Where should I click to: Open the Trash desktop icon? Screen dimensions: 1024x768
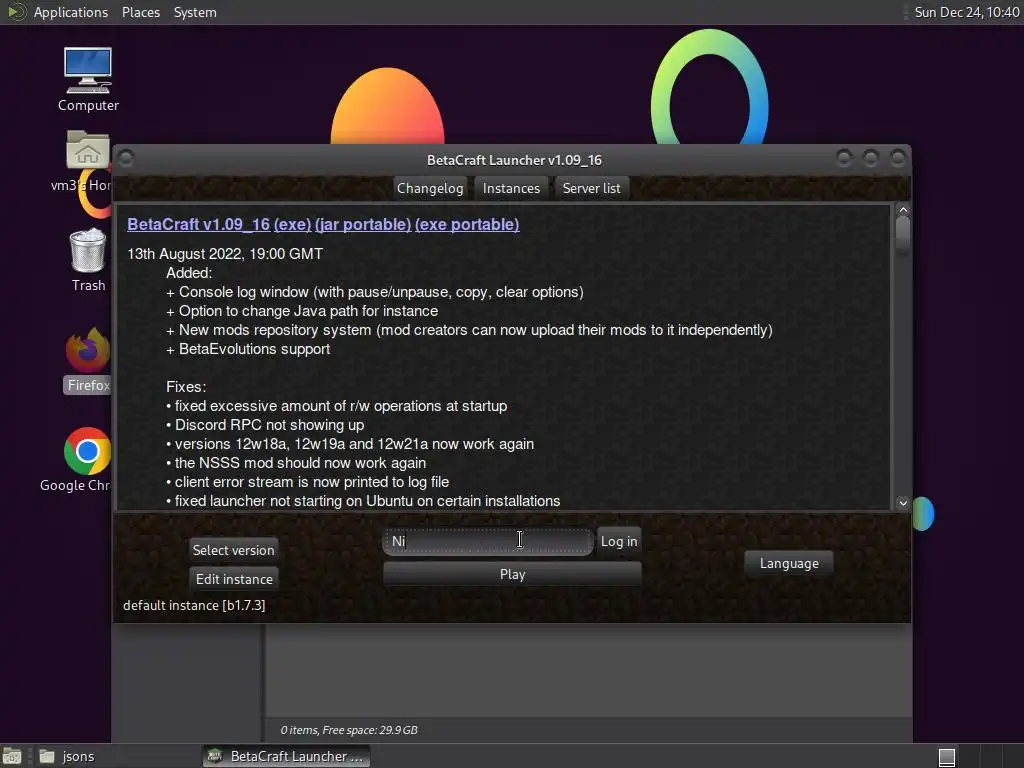tap(88, 259)
